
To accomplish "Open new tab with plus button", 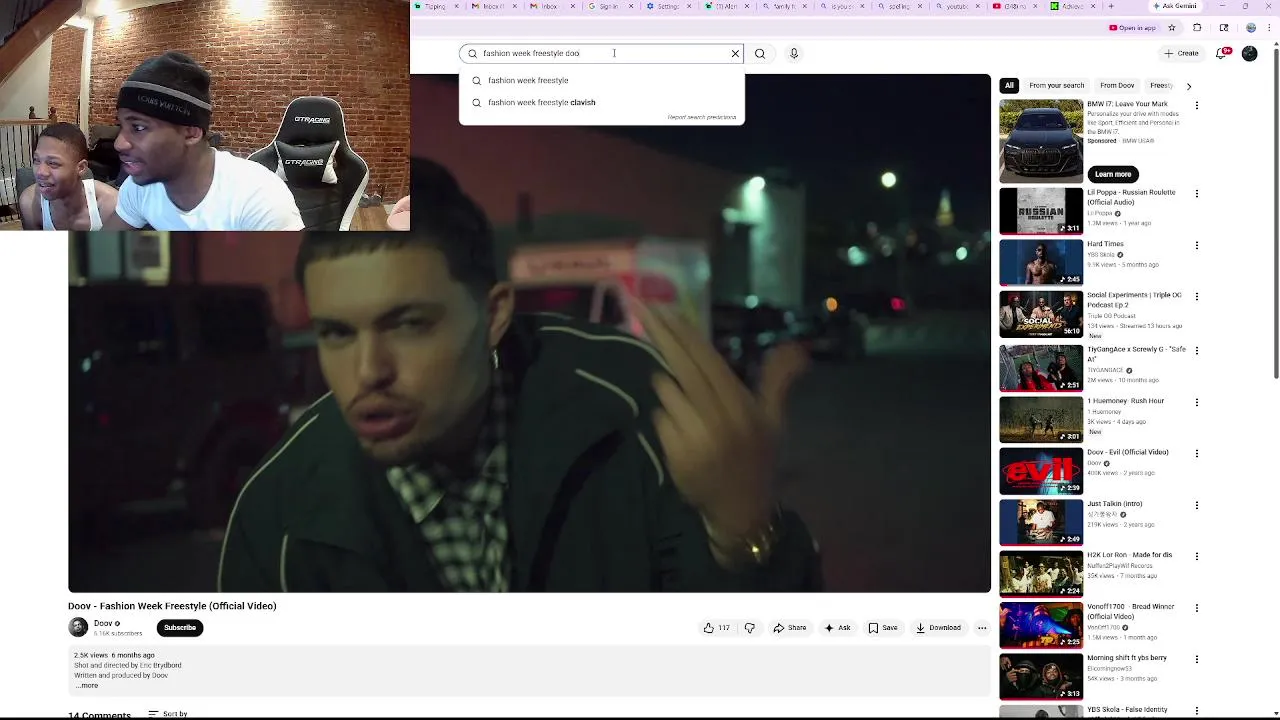I will (x=1111, y=6).
